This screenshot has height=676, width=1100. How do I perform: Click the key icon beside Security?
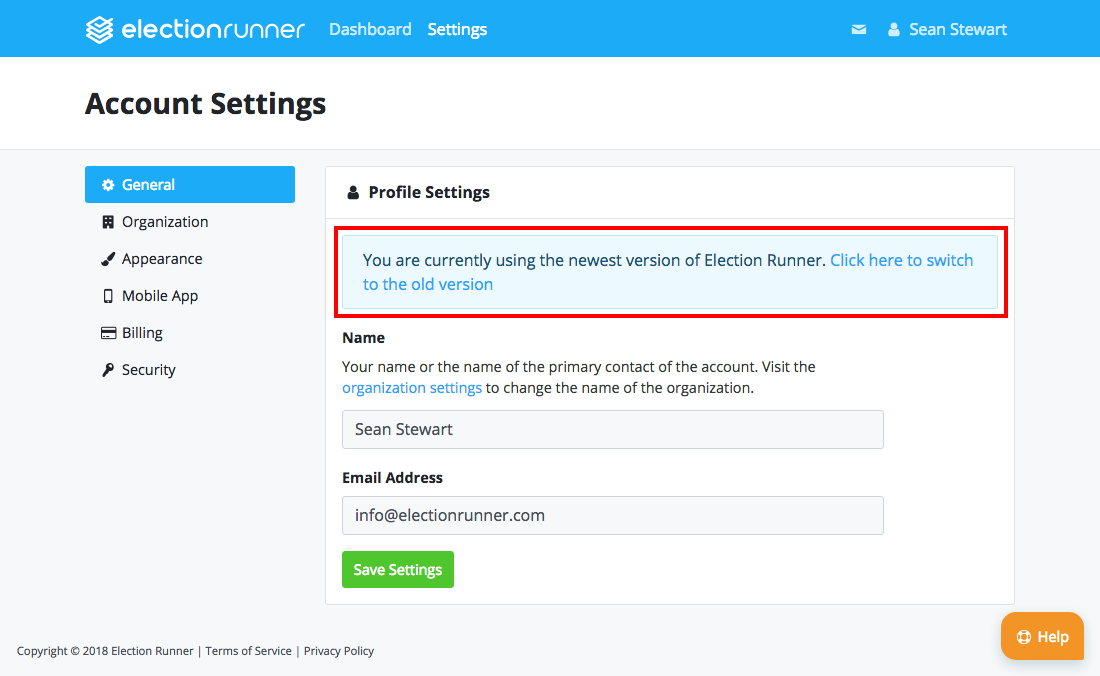pos(108,370)
